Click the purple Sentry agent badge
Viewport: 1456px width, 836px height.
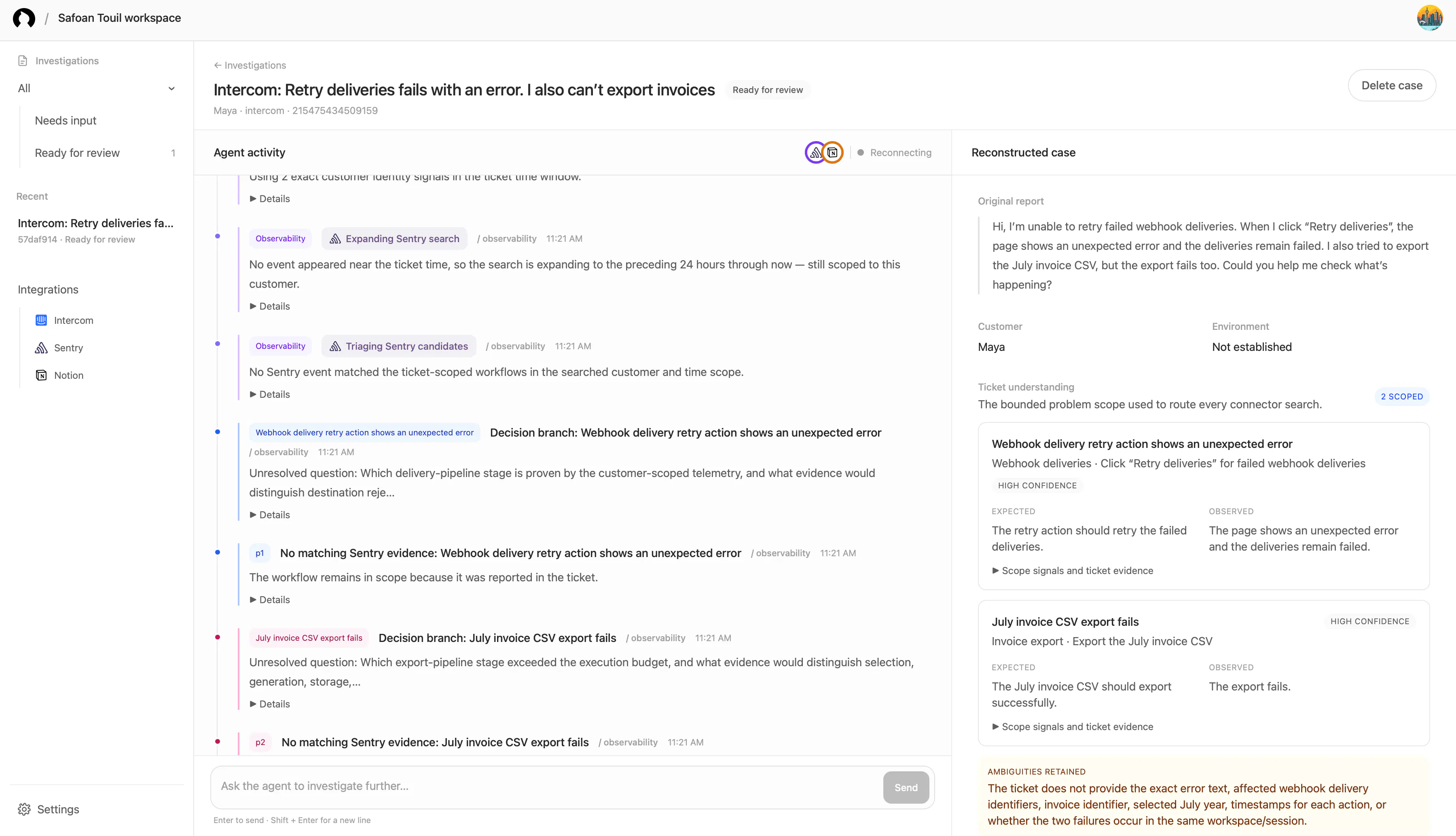click(x=815, y=153)
